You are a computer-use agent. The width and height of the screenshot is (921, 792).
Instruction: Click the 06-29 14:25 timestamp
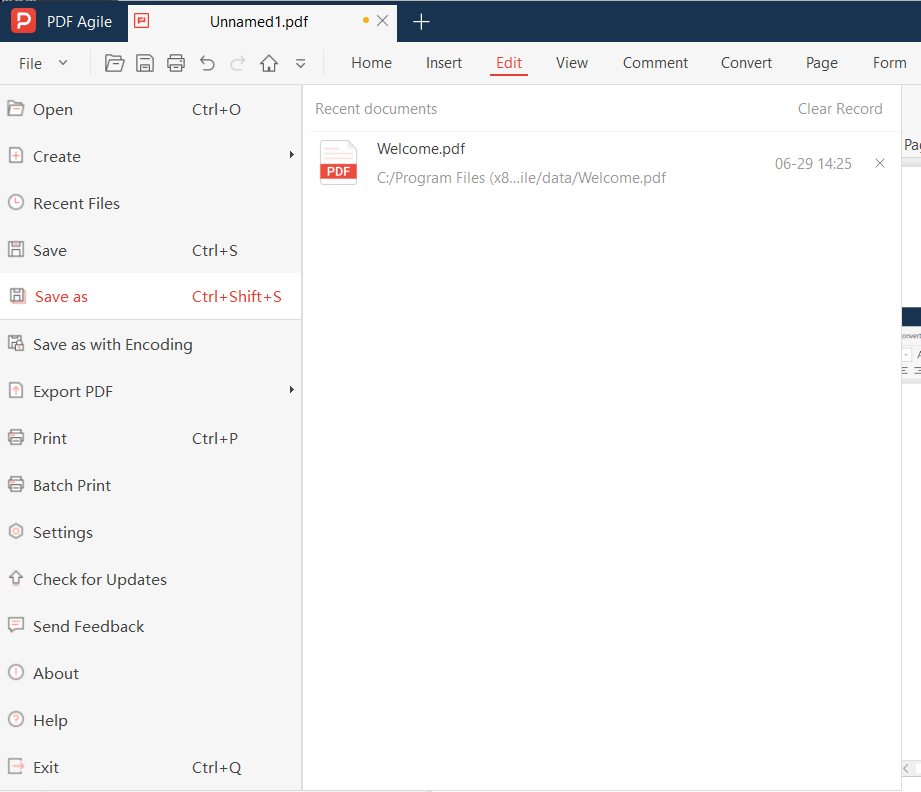click(x=813, y=164)
